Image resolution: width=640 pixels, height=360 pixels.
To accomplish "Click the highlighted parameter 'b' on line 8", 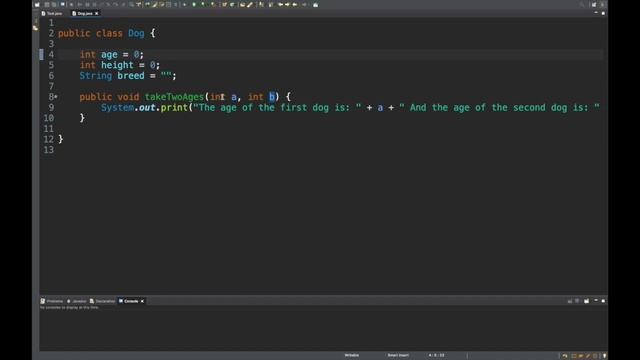I will [x=272, y=97].
